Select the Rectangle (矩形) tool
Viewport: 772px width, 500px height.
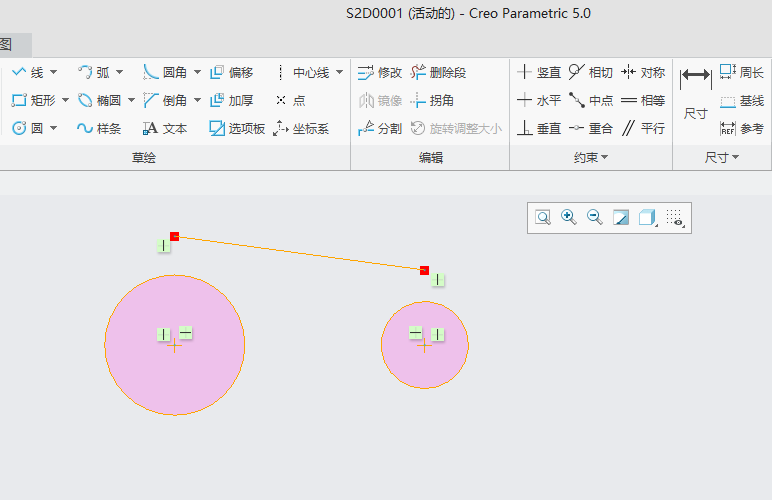pyautogui.click(x=33, y=100)
